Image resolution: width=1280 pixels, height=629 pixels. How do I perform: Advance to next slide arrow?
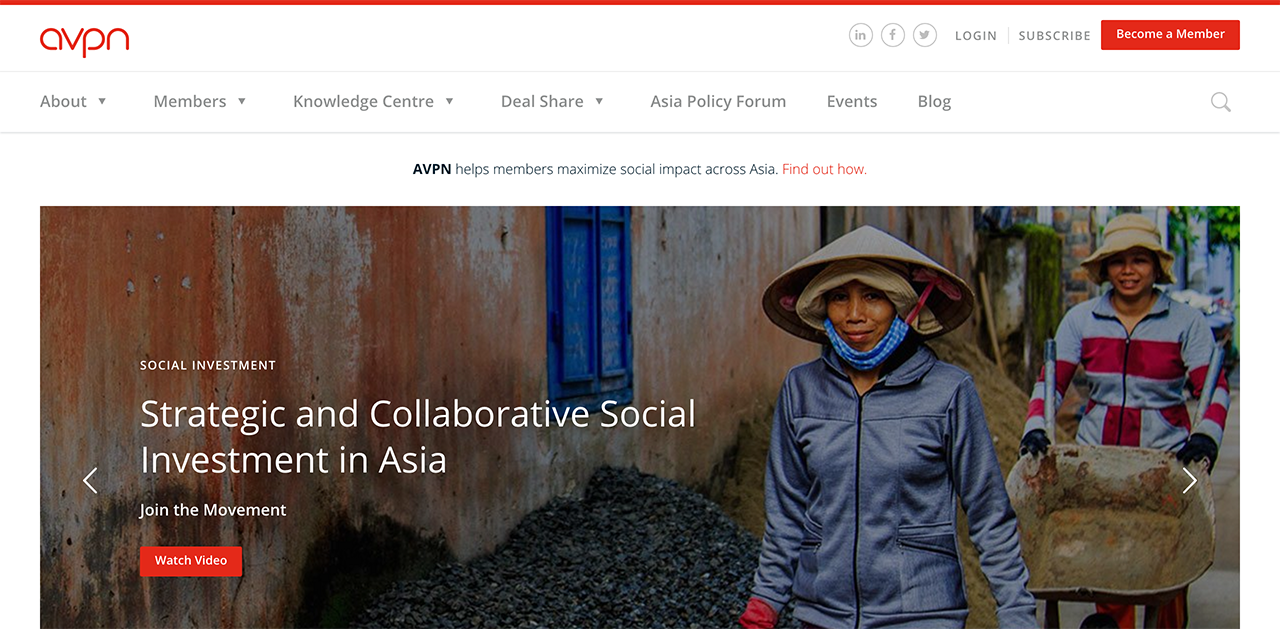pos(1189,481)
